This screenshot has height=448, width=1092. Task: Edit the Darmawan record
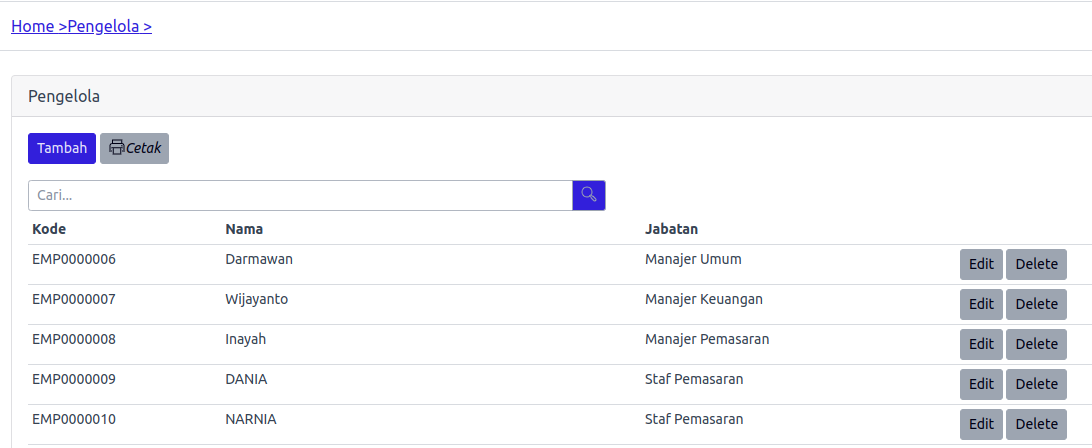[x=981, y=264]
